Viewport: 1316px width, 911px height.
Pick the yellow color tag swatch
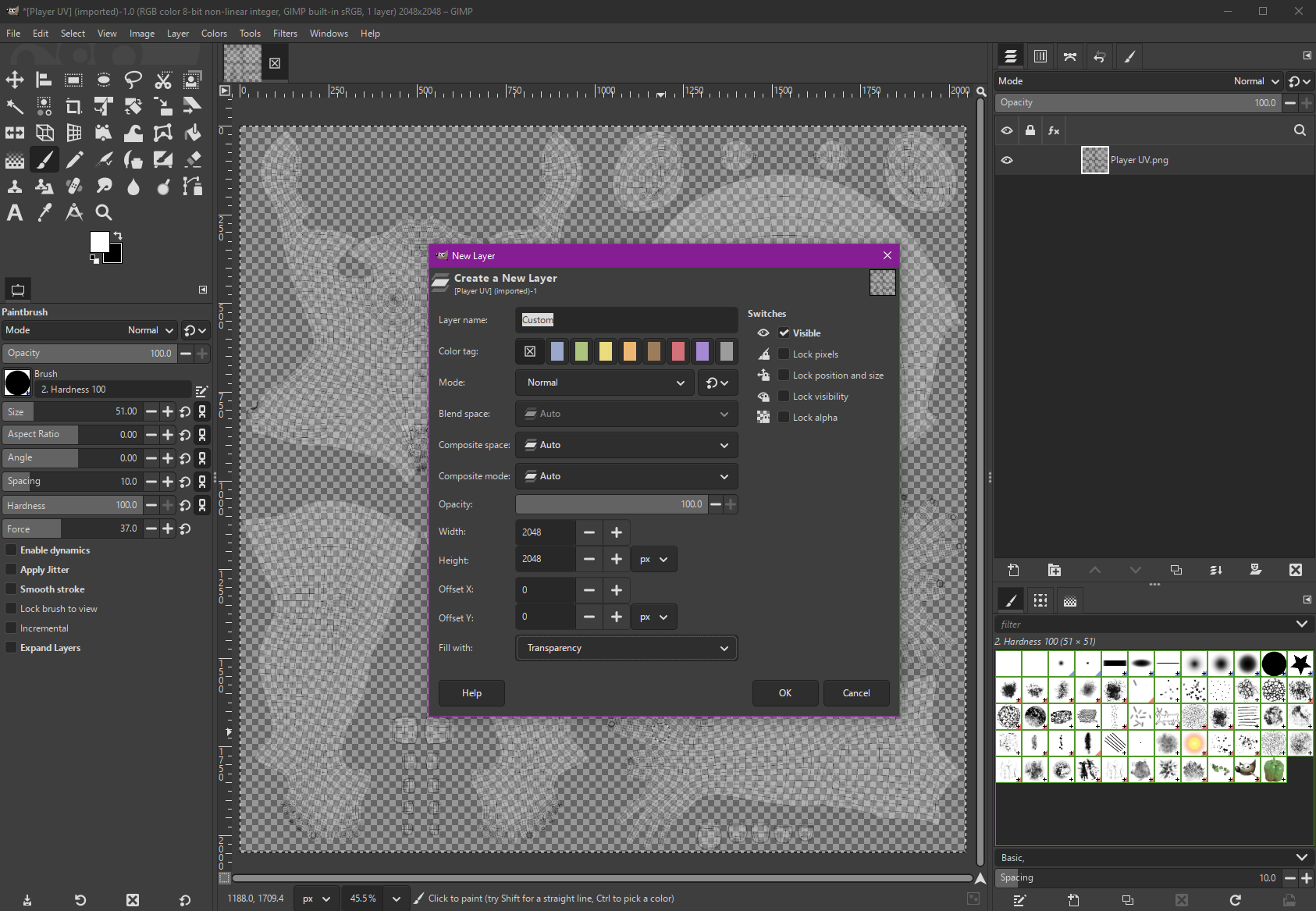(x=606, y=351)
